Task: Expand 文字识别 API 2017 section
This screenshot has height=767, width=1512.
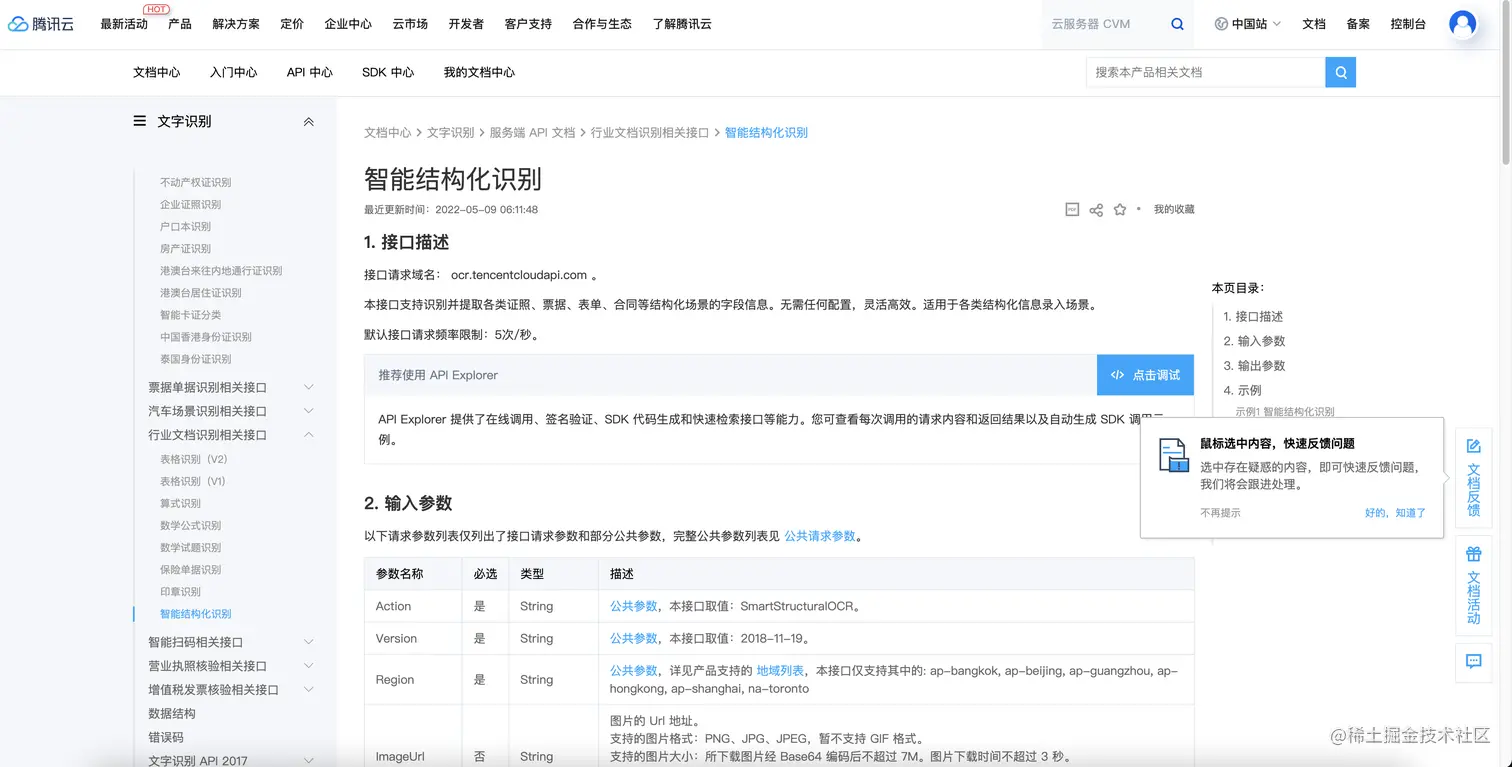Action: [308, 761]
